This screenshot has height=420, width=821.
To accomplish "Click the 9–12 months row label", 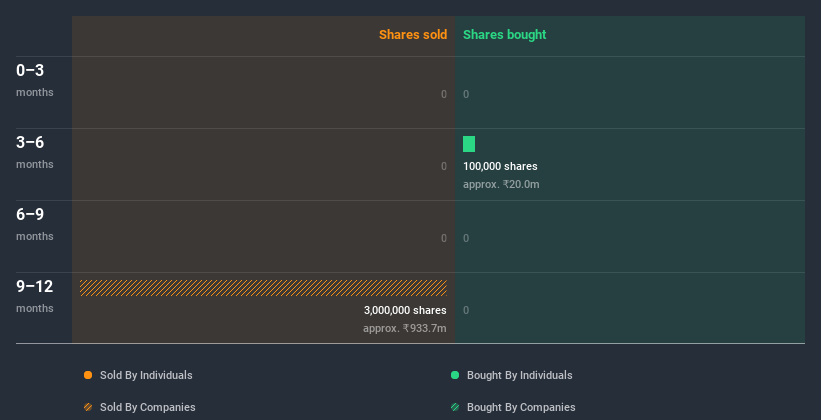I will coord(35,296).
